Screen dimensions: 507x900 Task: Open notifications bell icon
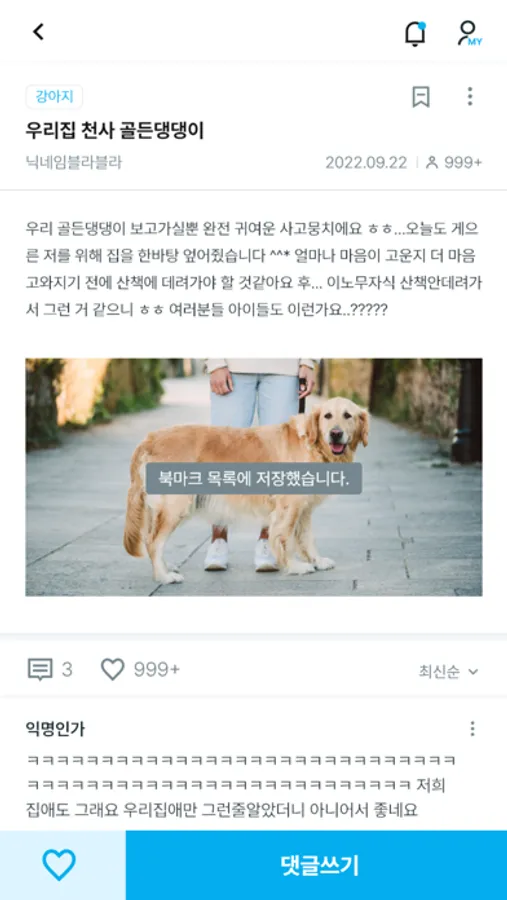coord(415,33)
